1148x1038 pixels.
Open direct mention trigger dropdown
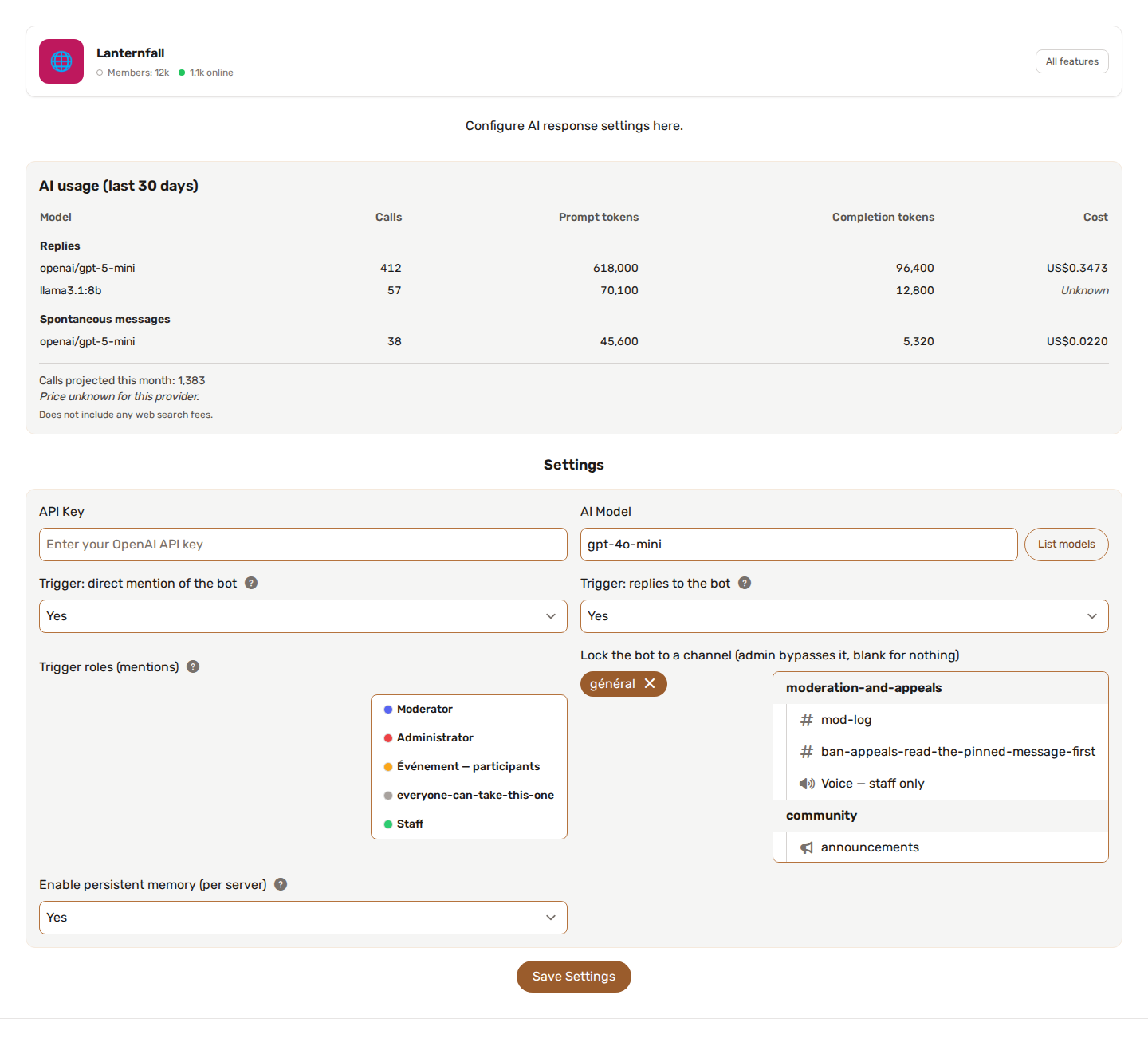303,616
